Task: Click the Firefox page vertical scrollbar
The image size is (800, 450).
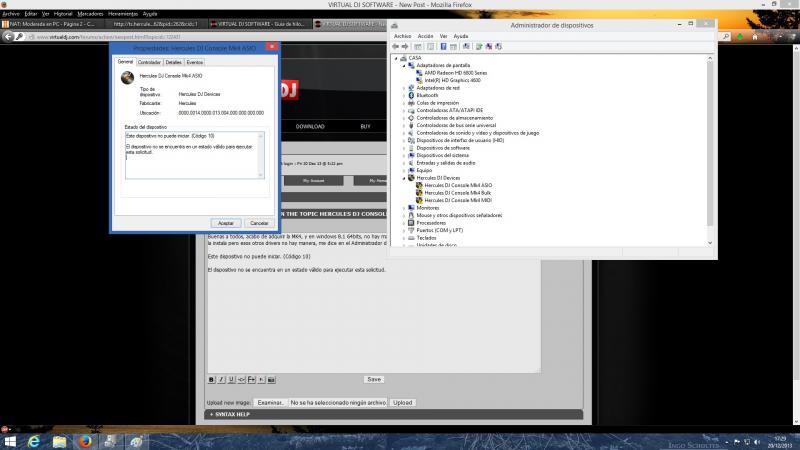Action: pos(796,235)
